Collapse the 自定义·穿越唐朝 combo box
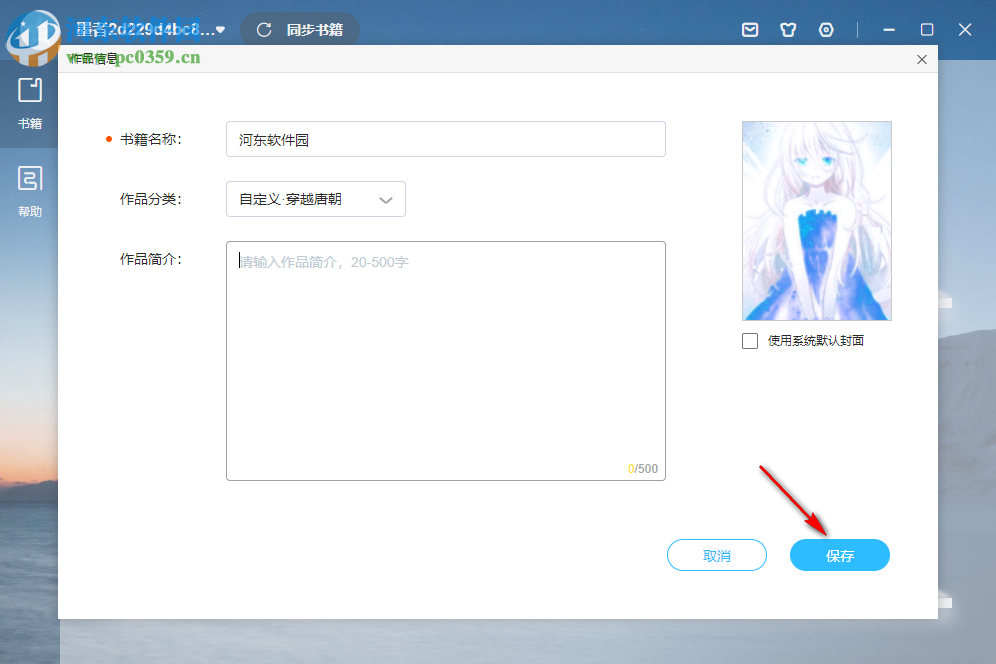The image size is (996, 664). coord(385,199)
